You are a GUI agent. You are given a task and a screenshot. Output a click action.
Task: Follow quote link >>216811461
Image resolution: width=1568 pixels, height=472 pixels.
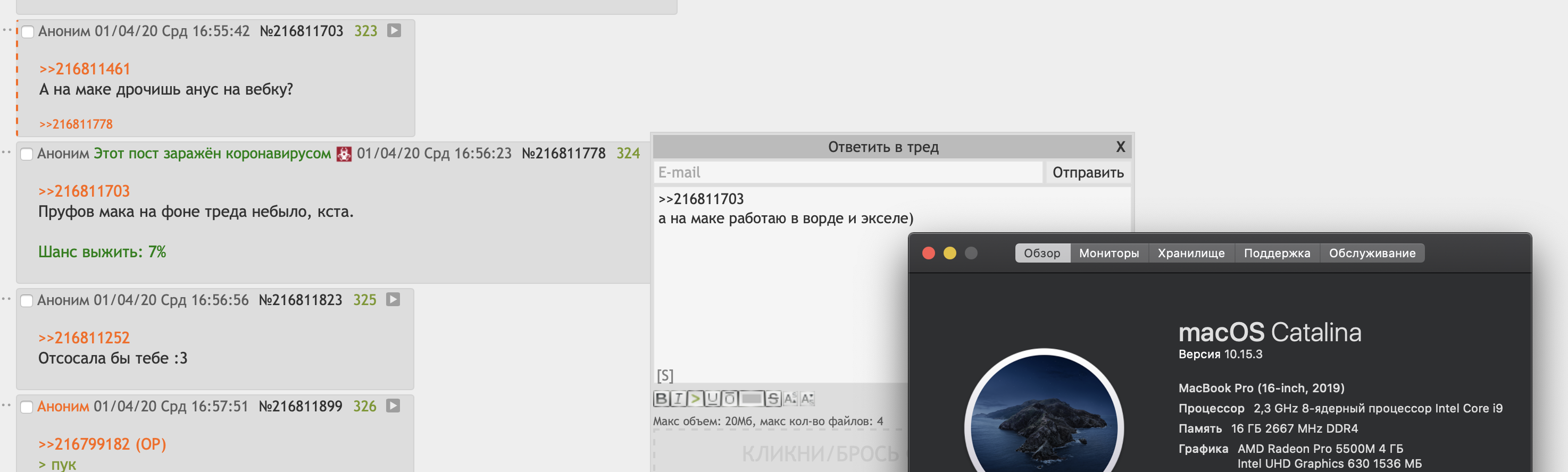click(x=85, y=69)
